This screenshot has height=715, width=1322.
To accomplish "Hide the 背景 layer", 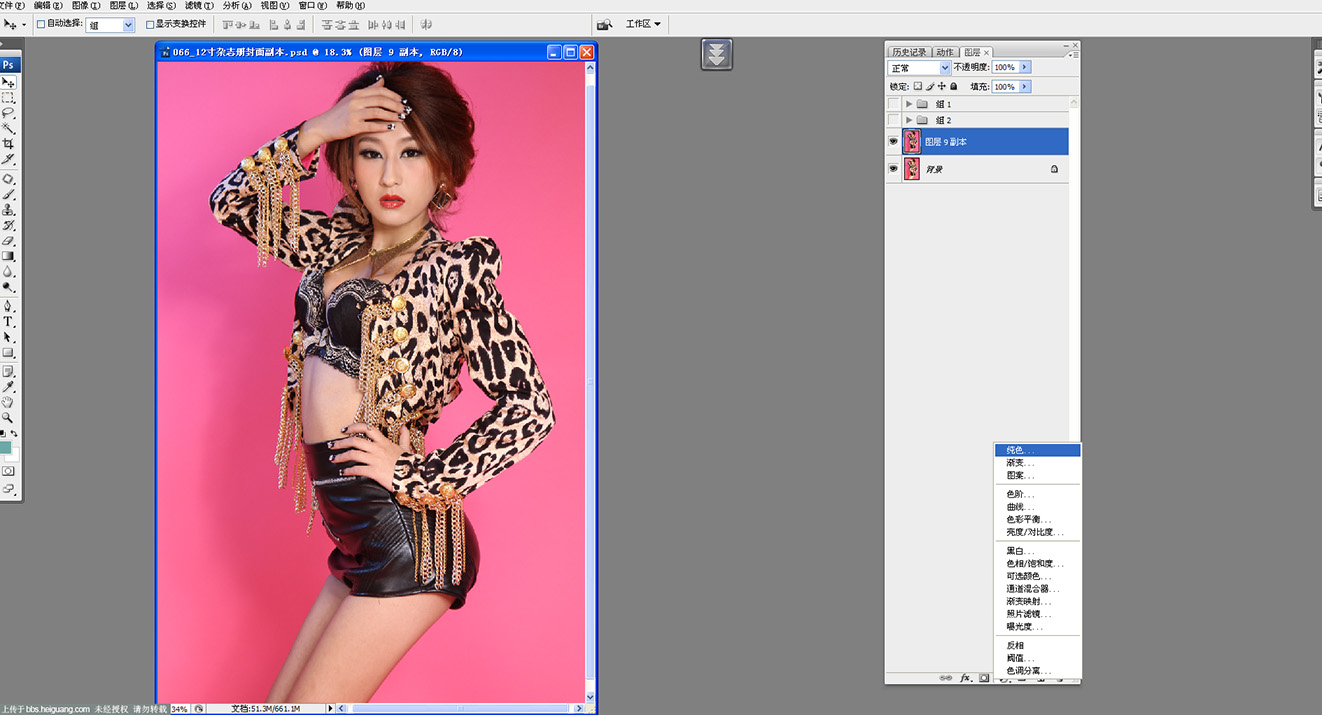I will 893,169.
